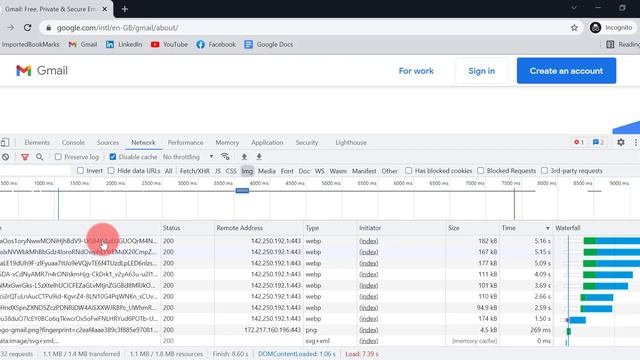Open the Security tab
The height and width of the screenshot is (360, 640).
point(307,142)
